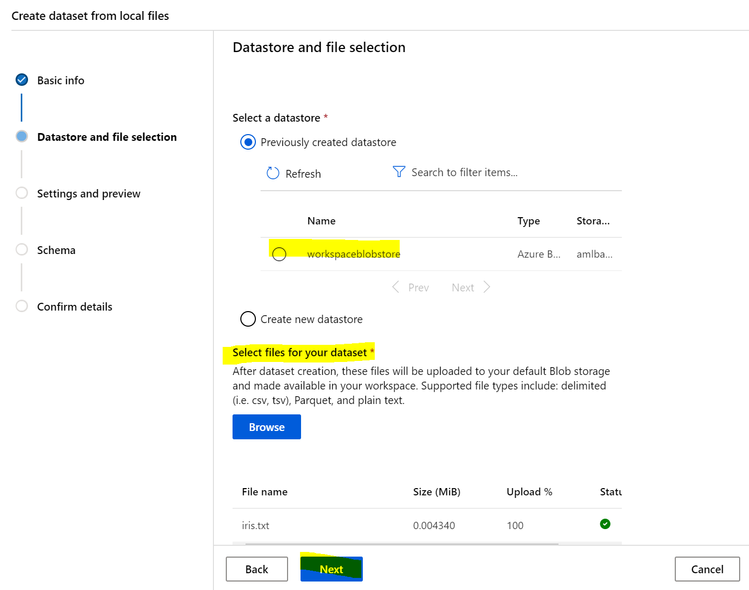Sort by the Name column header

[x=321, y=221]
